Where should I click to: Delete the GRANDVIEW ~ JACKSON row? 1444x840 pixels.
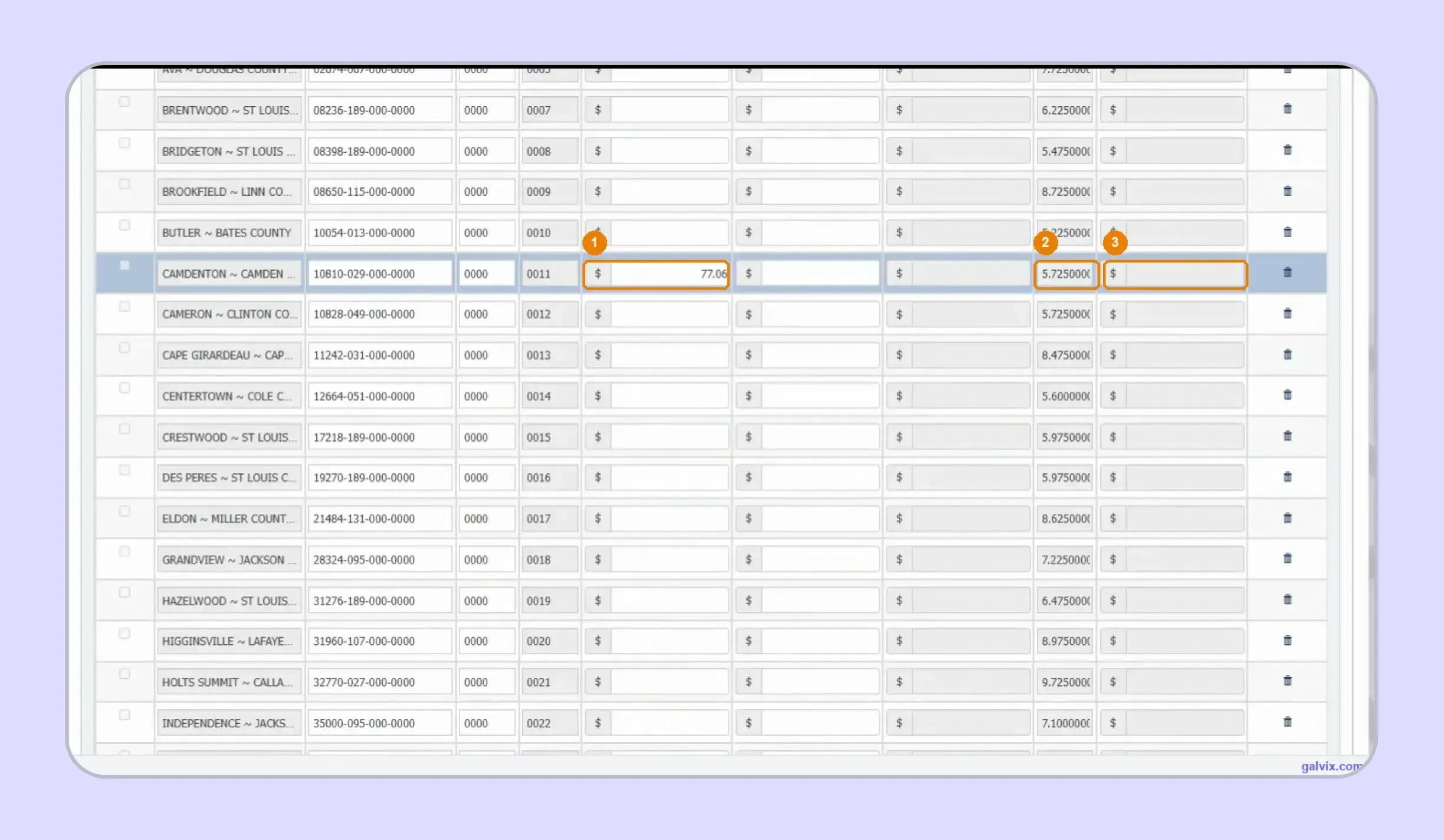(1287, 558)
